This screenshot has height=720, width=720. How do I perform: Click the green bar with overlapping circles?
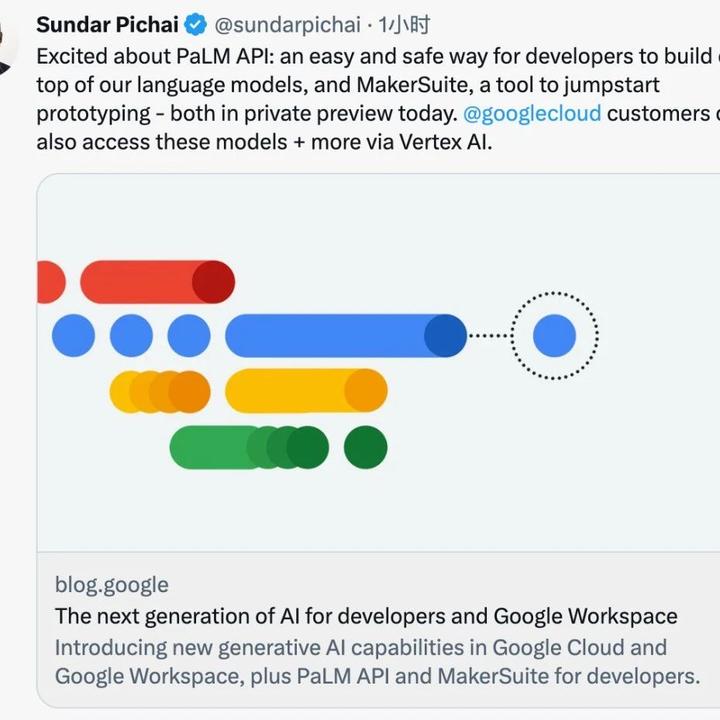pos(248,447)
